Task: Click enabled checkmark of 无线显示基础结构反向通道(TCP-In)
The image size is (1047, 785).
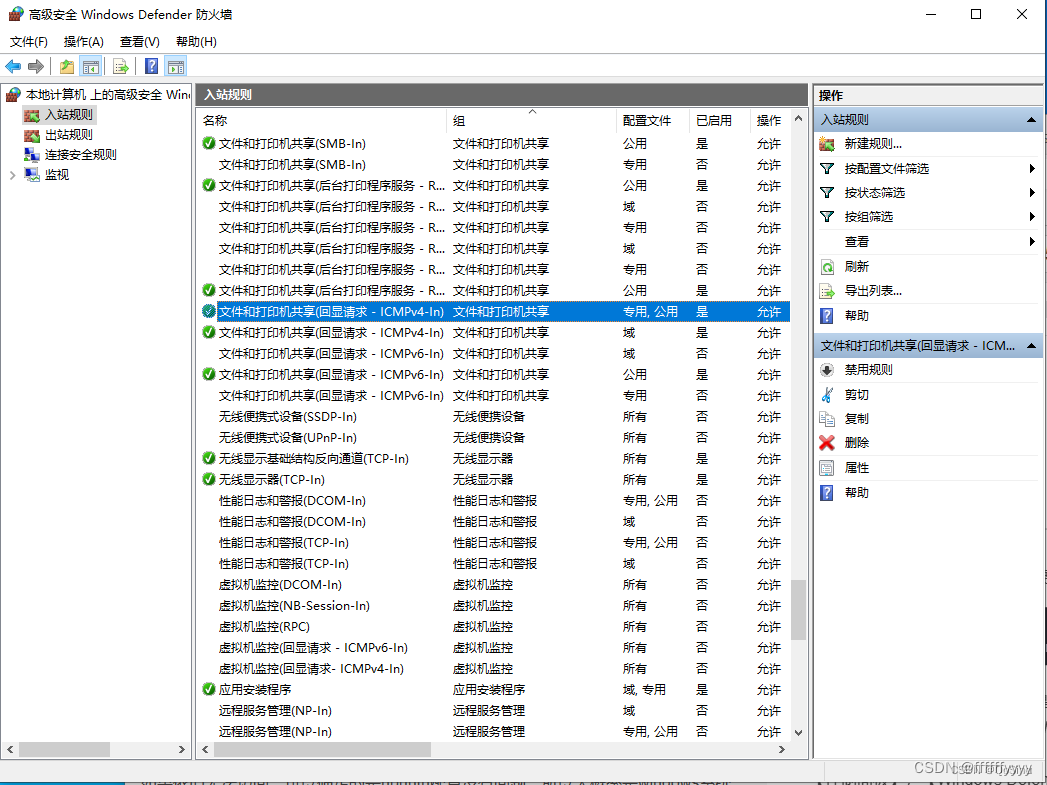Action: 208,458
